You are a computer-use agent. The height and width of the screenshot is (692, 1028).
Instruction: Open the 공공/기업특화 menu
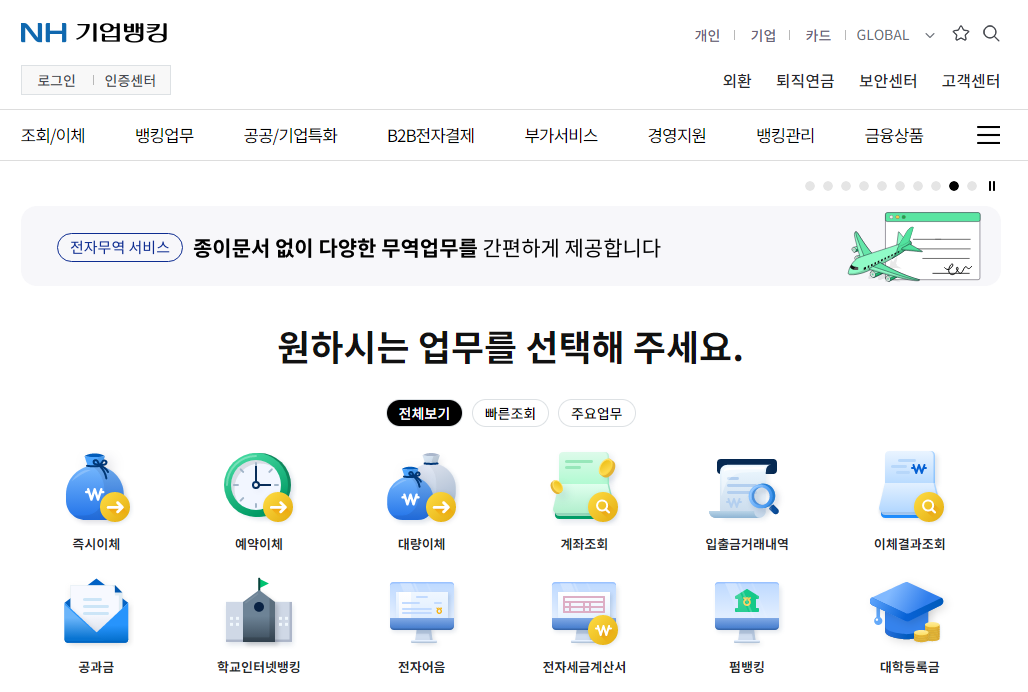(290, 136)
